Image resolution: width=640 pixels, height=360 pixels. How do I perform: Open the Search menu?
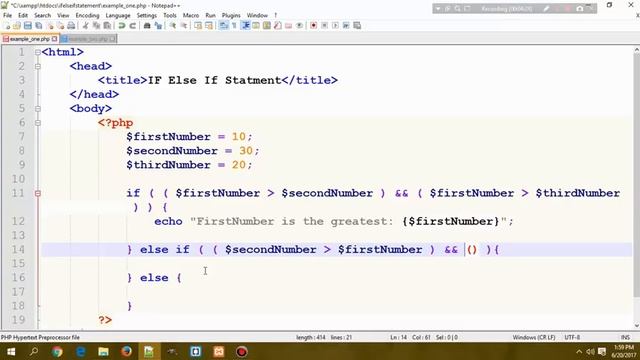click(x=42, y=15)
